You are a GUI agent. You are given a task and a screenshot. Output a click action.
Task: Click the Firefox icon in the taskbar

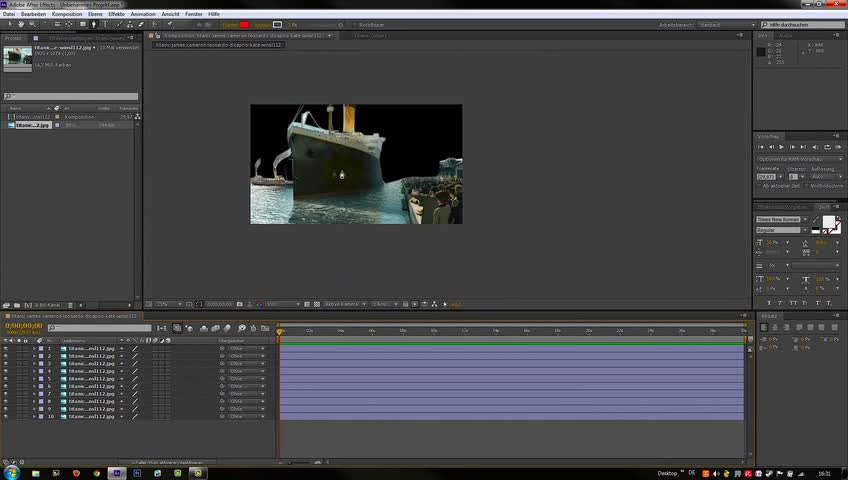click(x=76, y=472)
